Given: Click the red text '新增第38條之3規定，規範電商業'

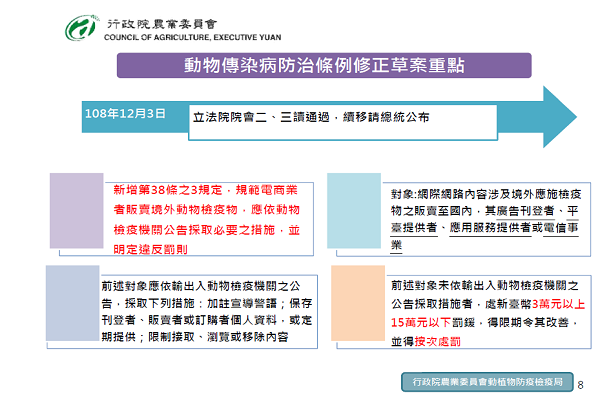Looking at the screenshot, I should click(205, 190).
